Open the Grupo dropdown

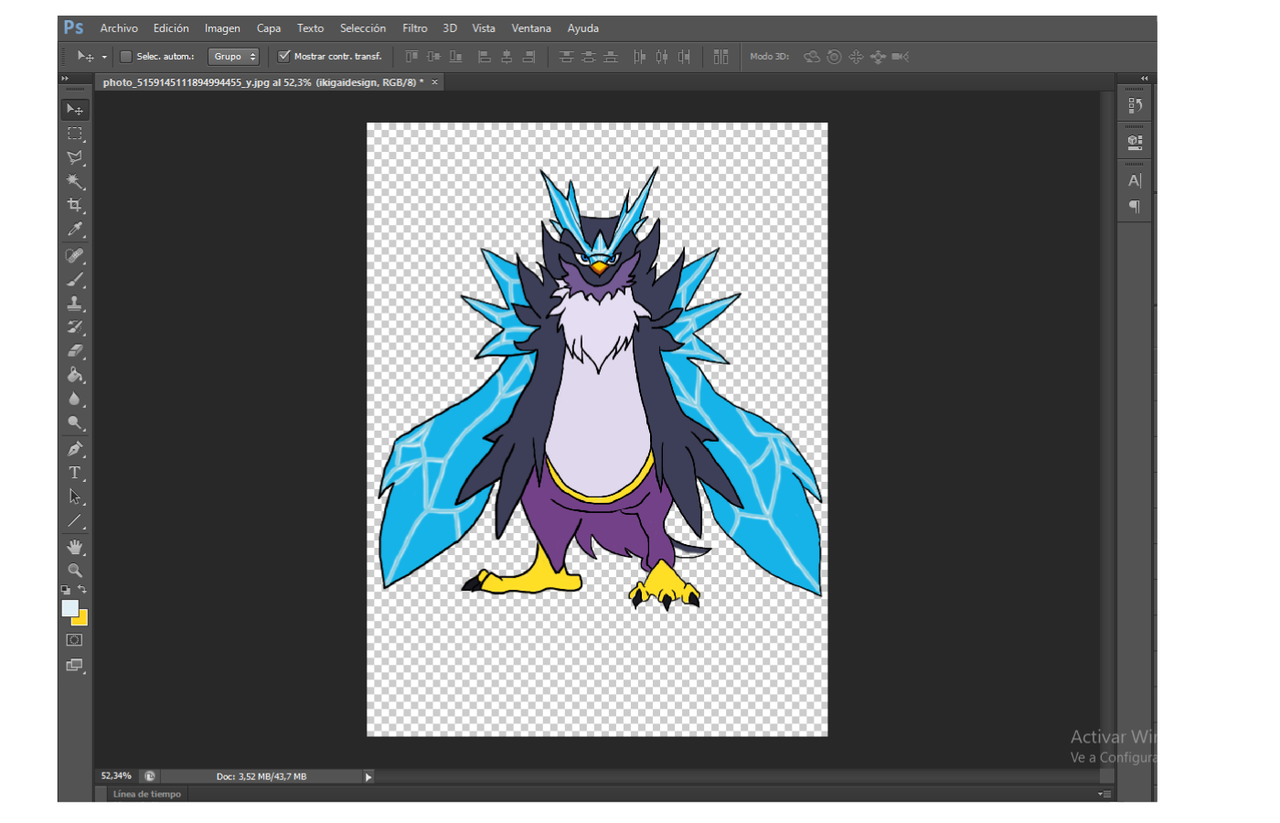(233, 57)
